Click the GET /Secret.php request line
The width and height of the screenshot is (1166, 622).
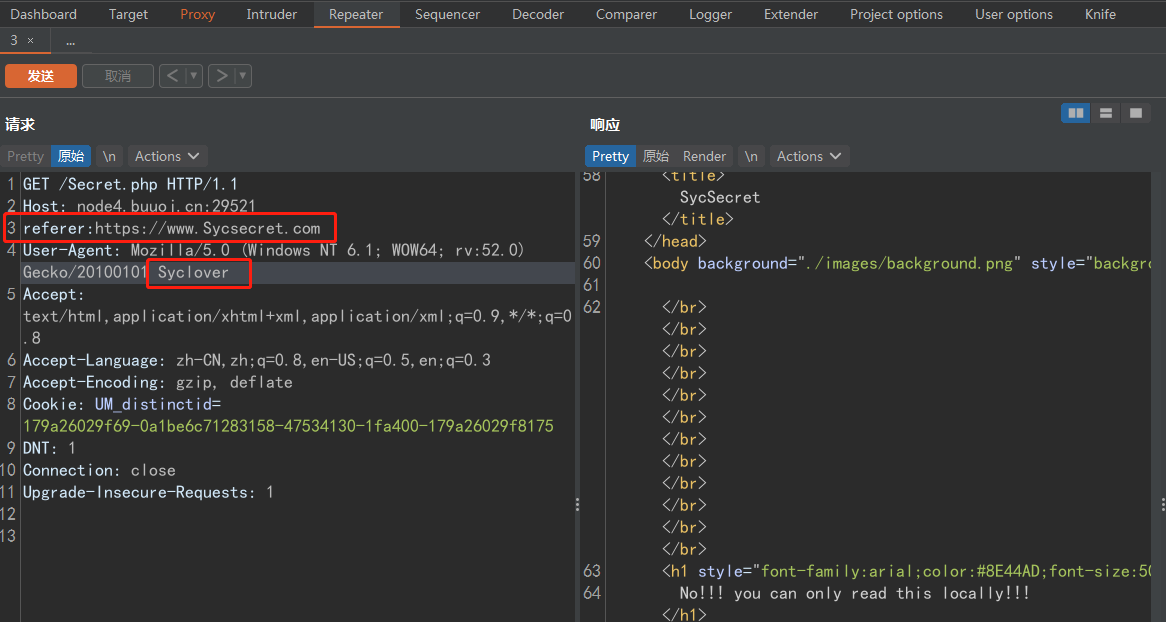pos(130,184)
